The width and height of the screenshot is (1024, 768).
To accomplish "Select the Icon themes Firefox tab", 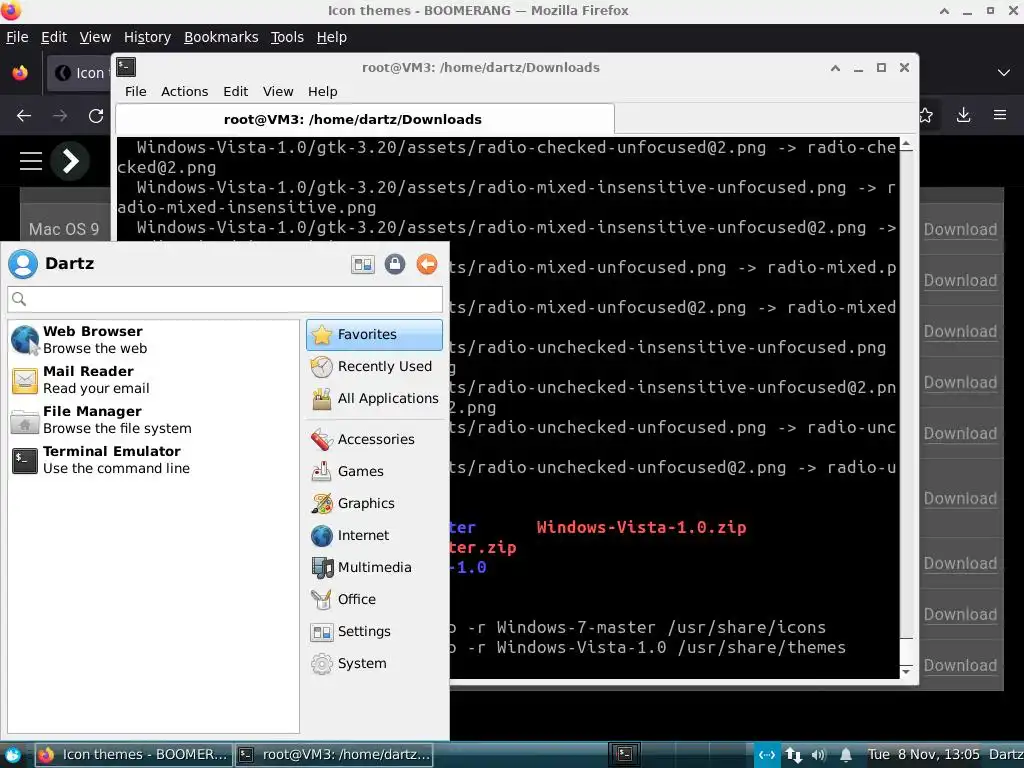I will click(x=78, y=72).
